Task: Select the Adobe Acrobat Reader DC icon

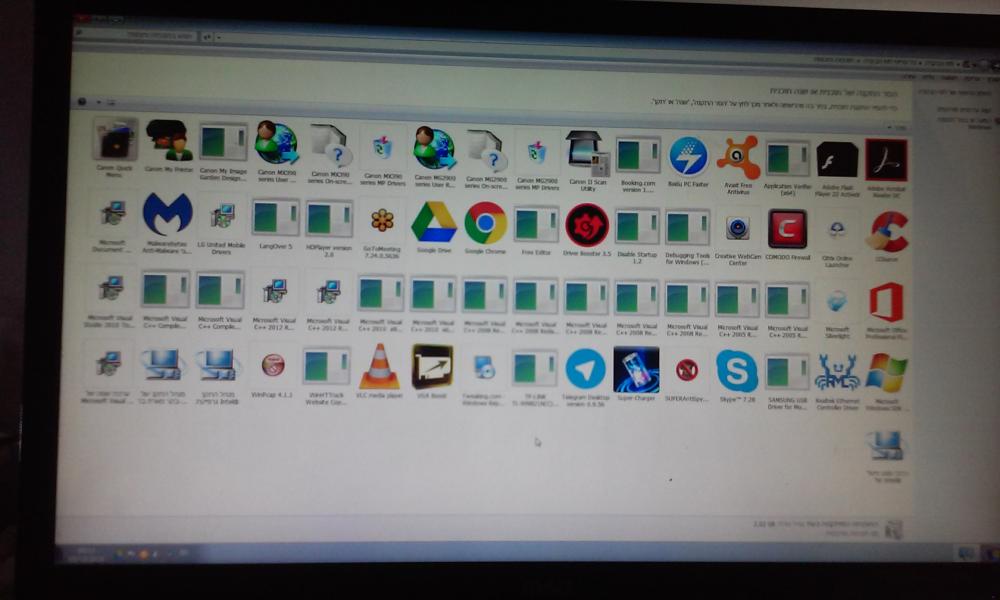Action: [886, 161]
